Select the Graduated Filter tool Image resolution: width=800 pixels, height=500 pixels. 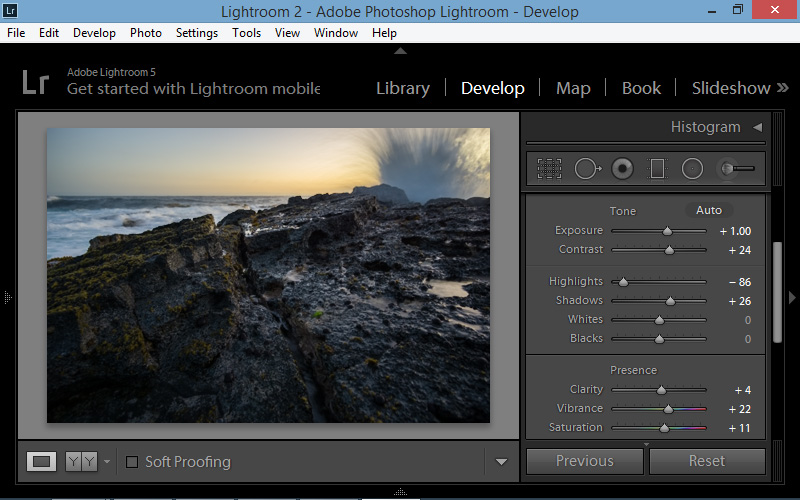pos(657,169)
